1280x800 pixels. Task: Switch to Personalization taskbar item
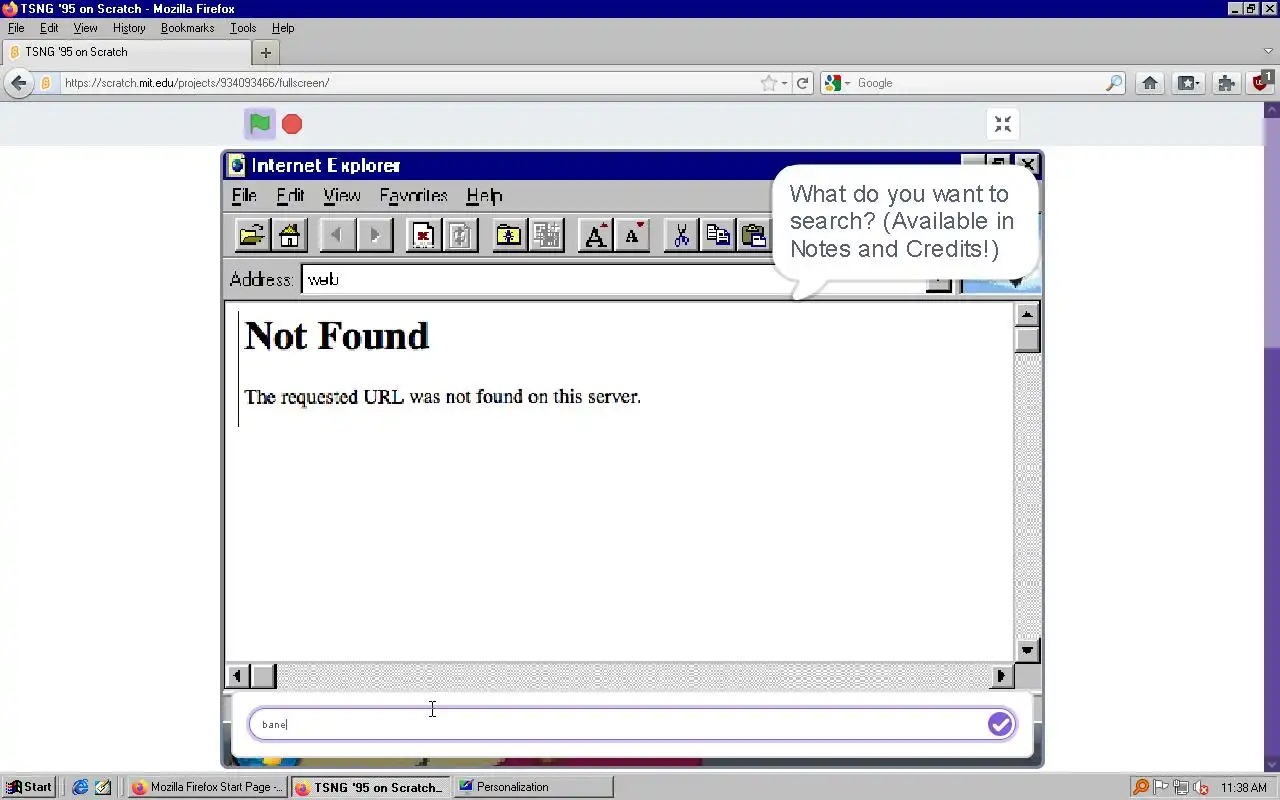tap(533, 787)
